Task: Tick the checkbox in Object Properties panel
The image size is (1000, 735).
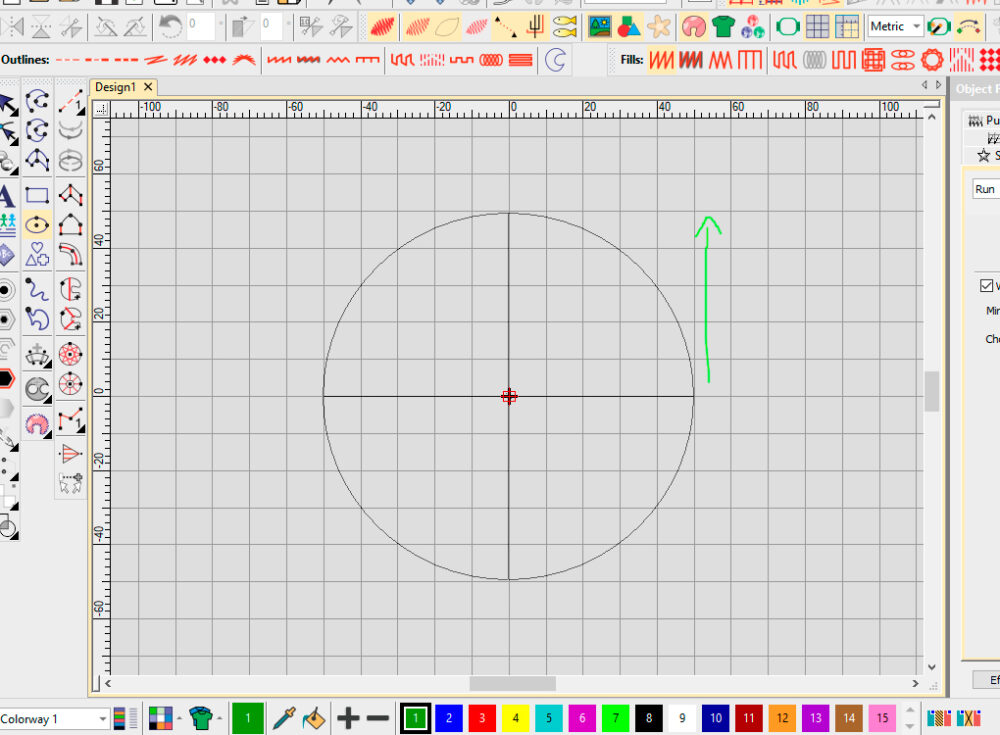Action: [986, 286]
